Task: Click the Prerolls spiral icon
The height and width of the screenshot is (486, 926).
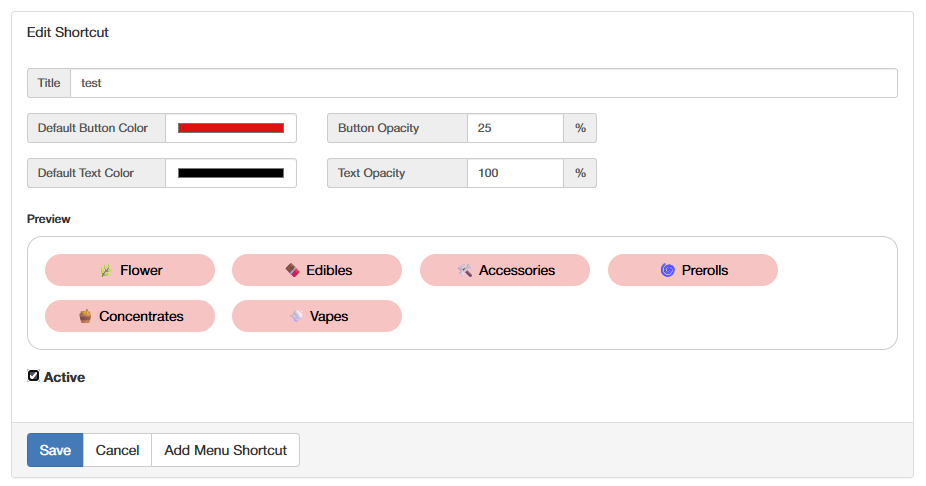Action: 667,270
